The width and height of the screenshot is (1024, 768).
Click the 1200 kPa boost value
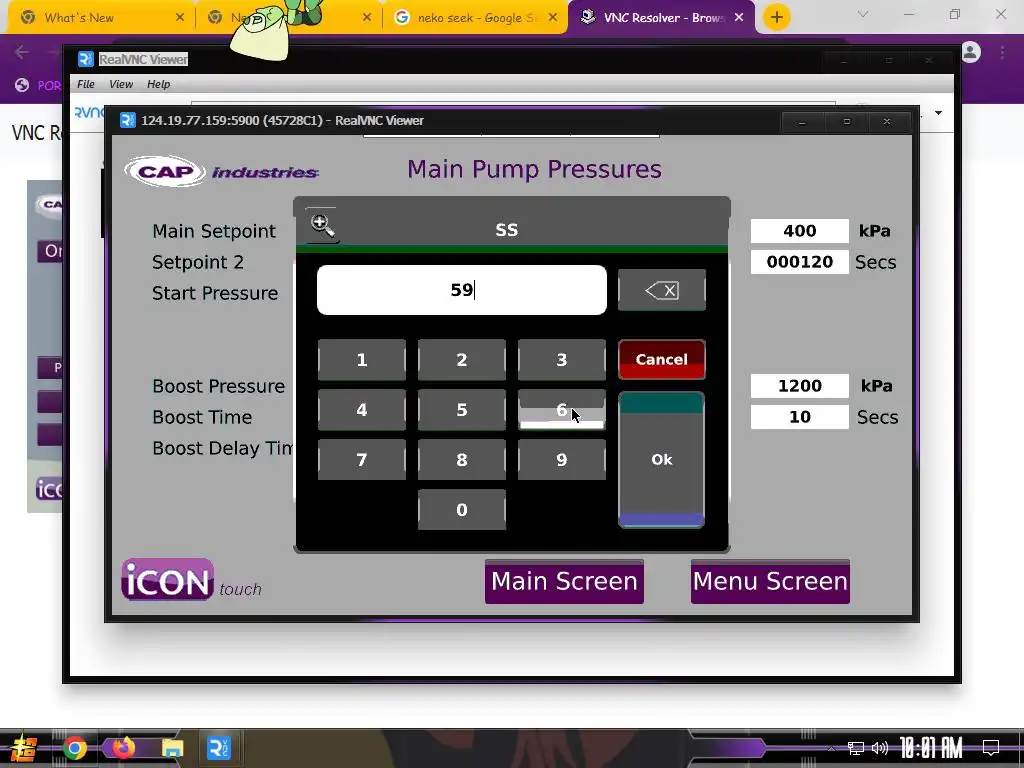tap(799, 386)
